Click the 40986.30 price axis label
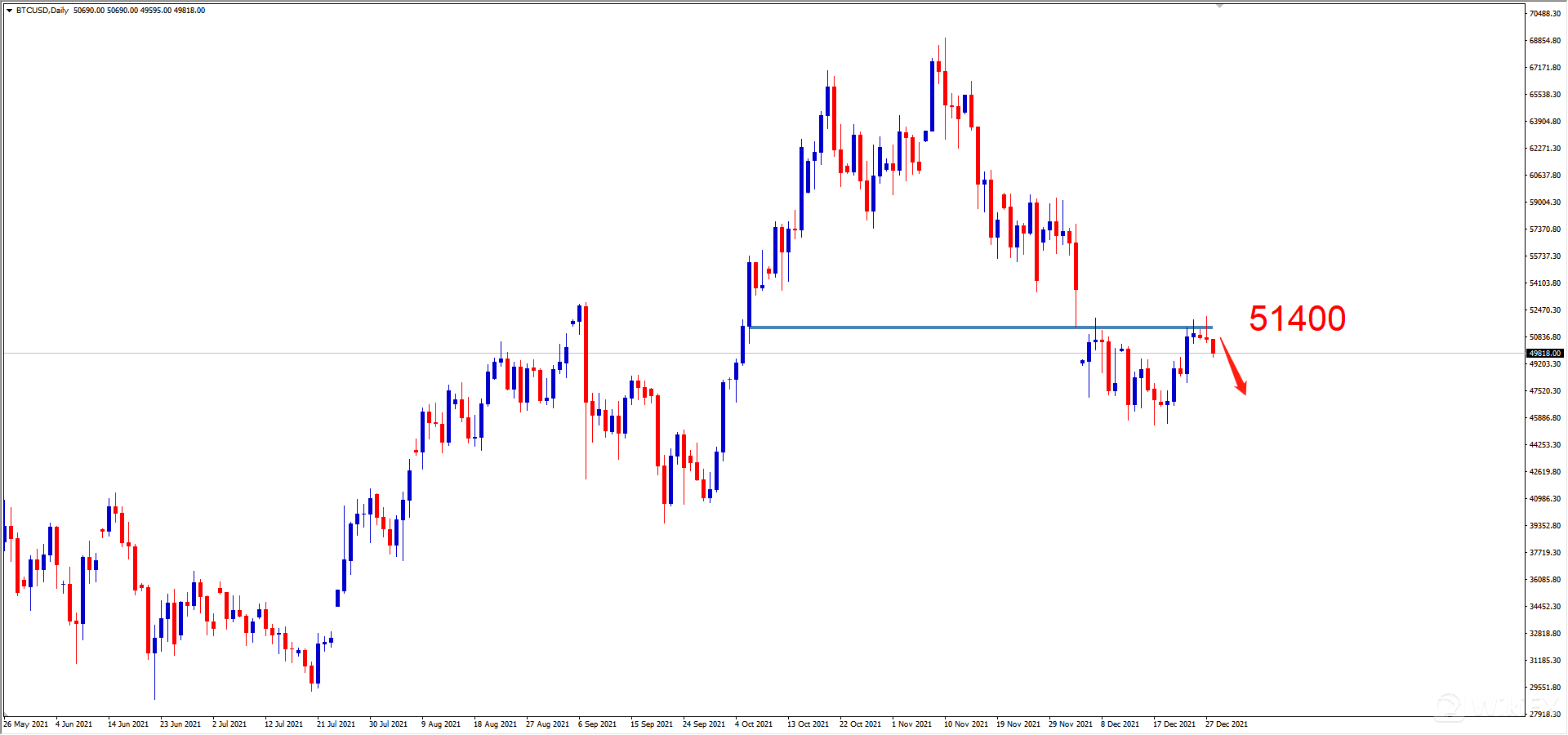This screenshot has width=1568, height=735. (x=1544, y=499)
